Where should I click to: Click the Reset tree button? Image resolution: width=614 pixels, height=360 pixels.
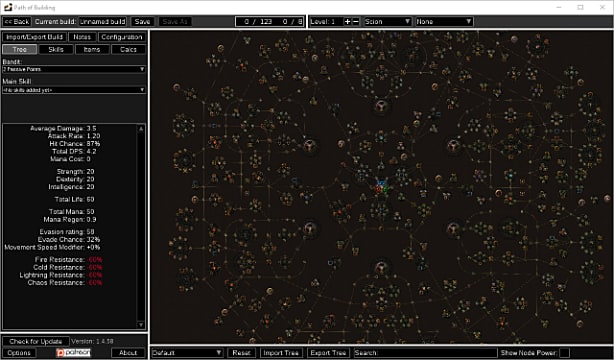tap(241, 353)
